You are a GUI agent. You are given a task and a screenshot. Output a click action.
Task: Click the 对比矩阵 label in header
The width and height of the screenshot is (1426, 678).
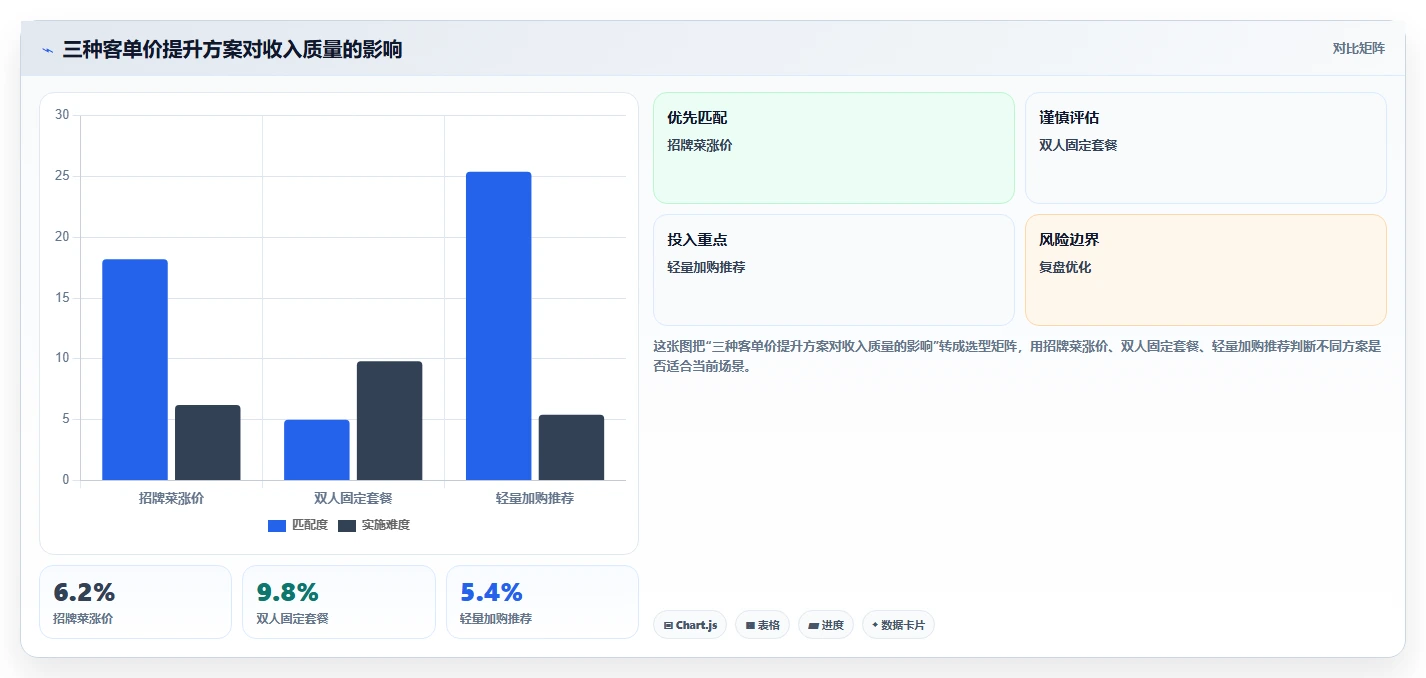click(x=1359, y=48)
